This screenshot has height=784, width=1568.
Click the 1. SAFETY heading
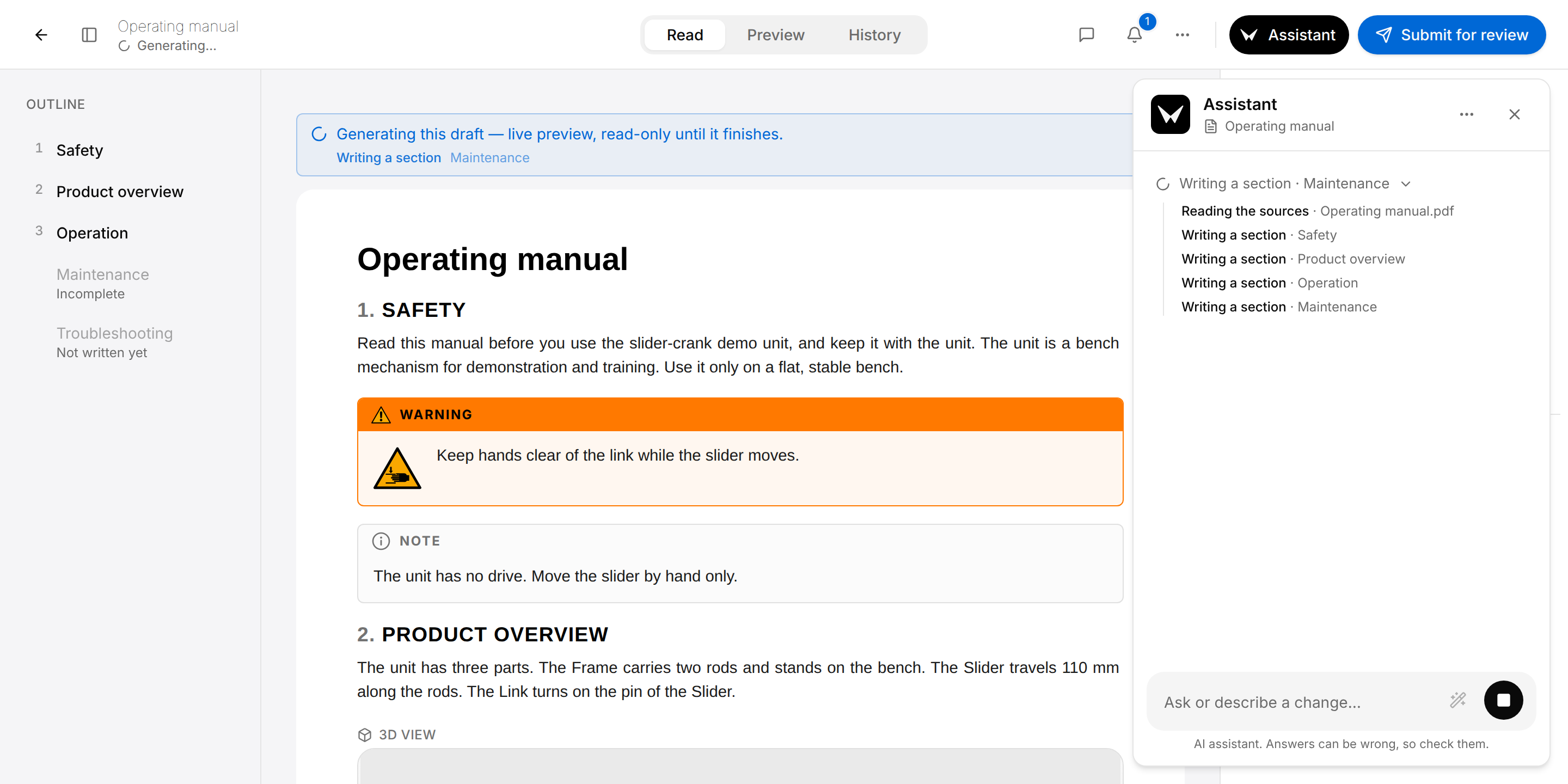[412, 310]
